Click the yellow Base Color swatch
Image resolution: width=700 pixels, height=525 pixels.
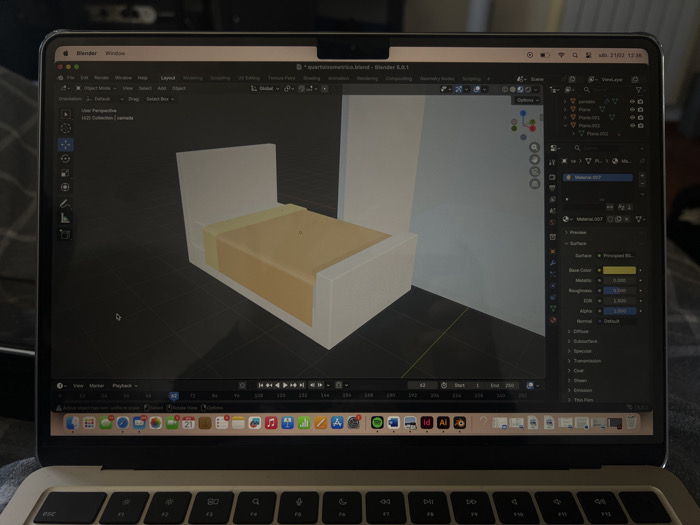click(x=619, y=270)
